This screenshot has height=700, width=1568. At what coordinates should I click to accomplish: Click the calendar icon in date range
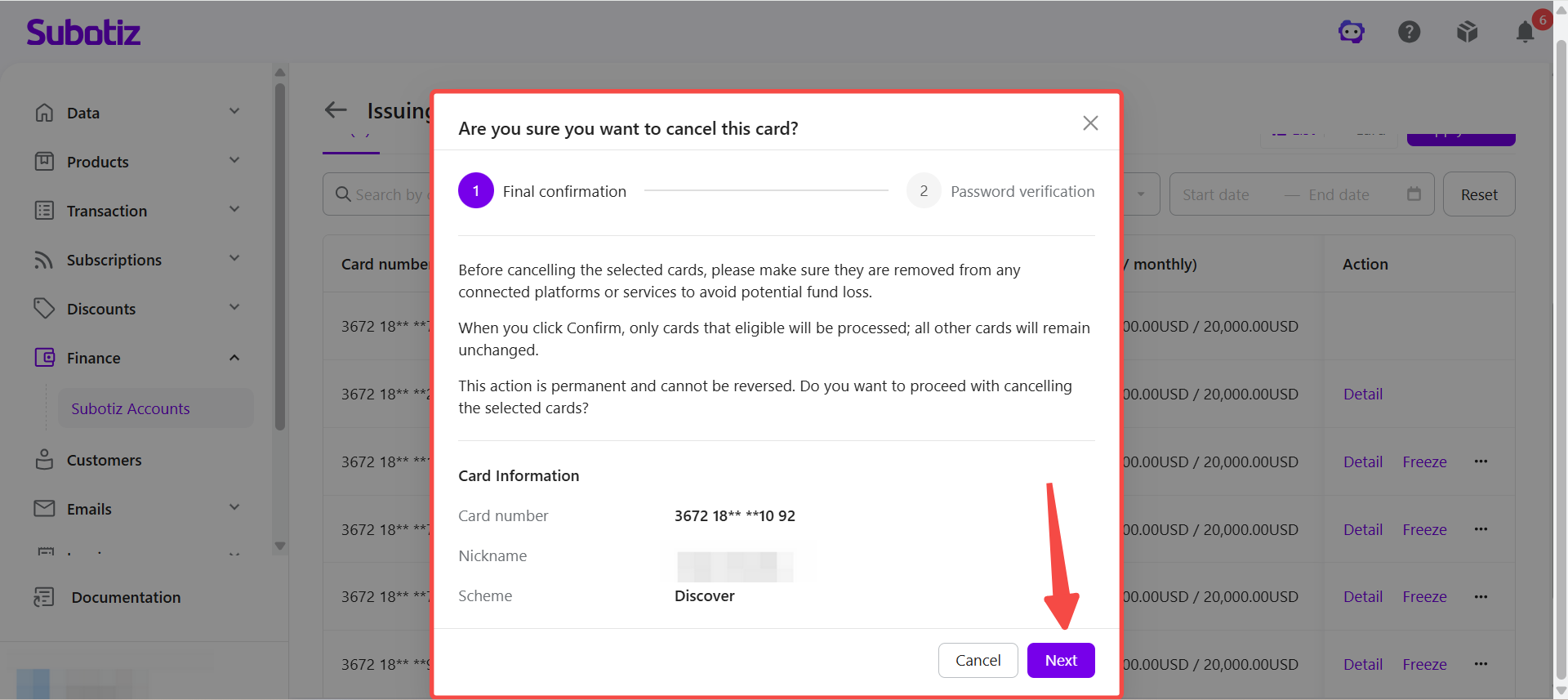(1414, 194)
